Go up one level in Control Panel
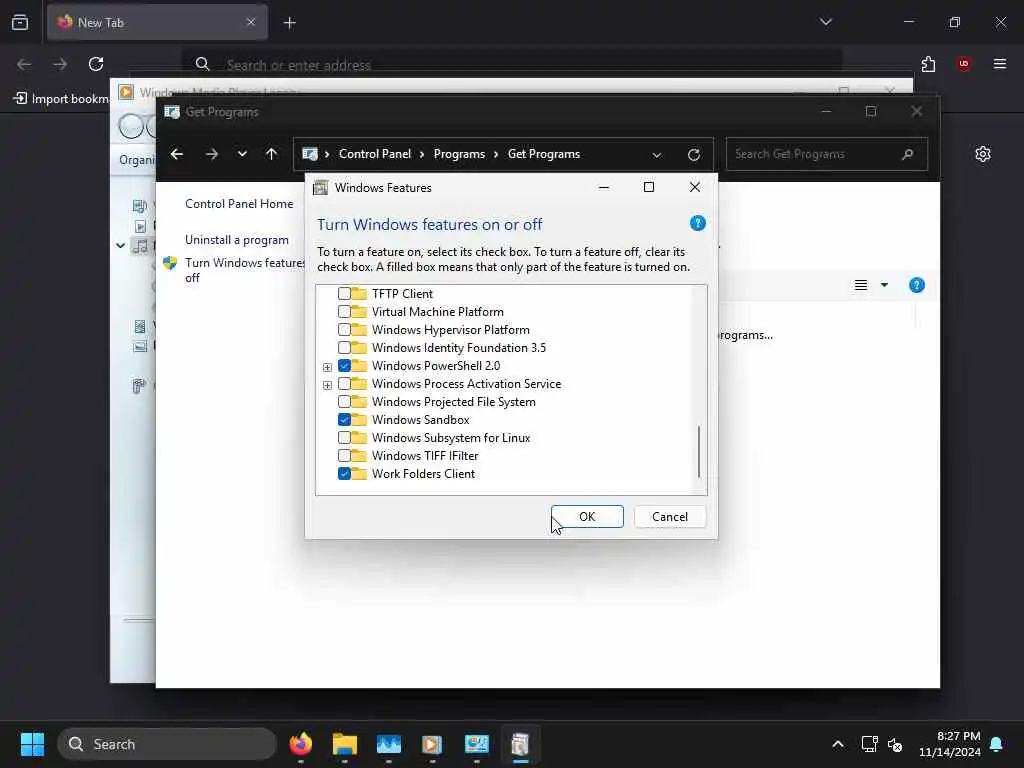Viewport: 1024px width, 768px height. (272, 154)
